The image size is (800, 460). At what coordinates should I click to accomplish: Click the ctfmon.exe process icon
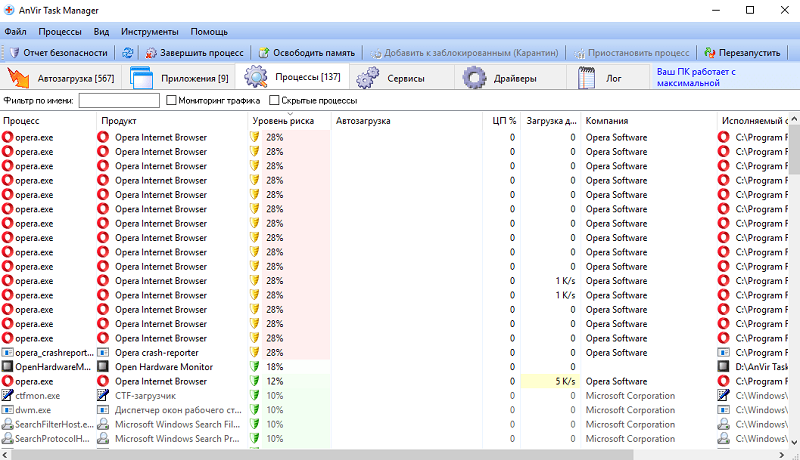pos(7,395)
